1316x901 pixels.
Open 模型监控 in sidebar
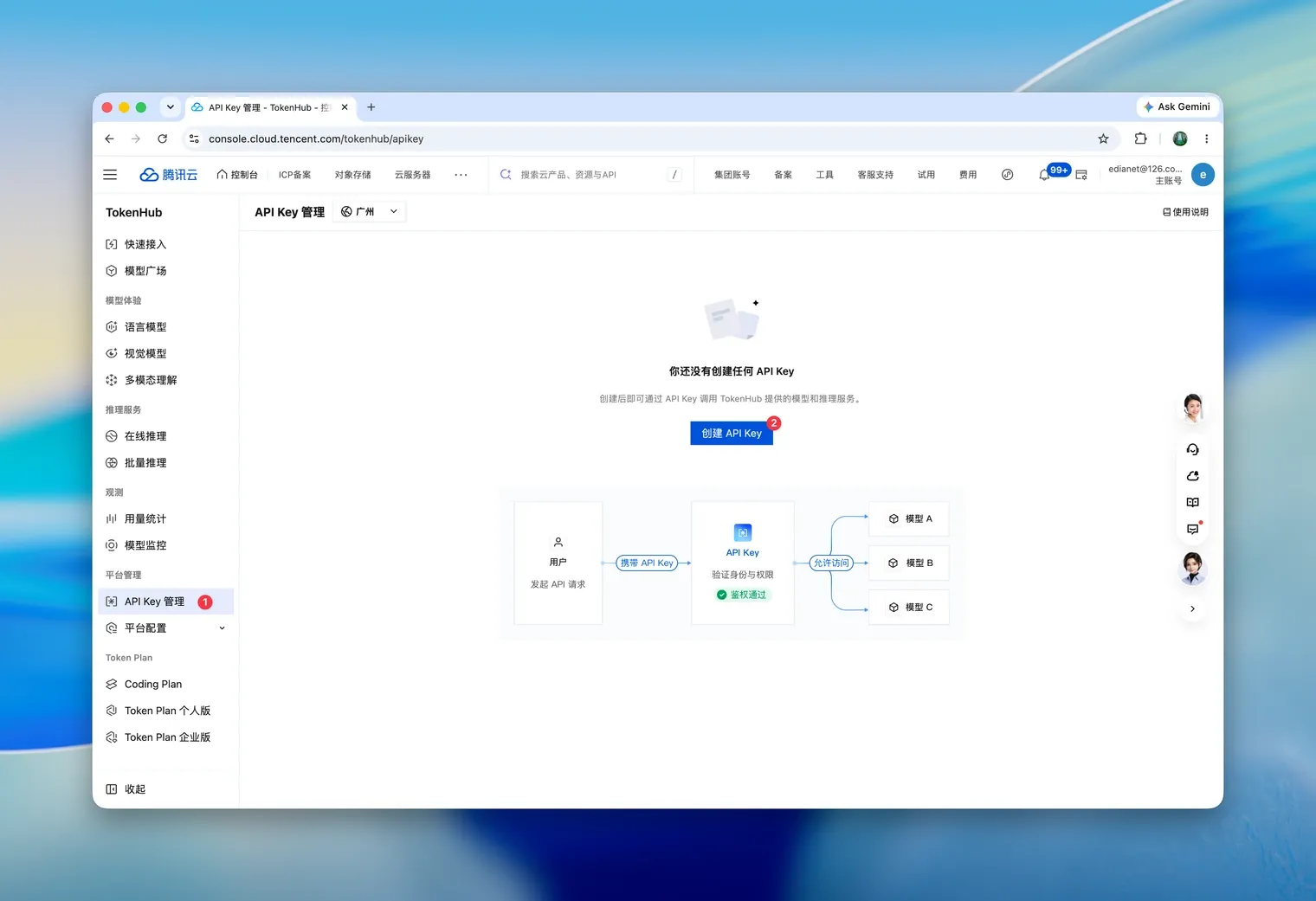tap(165, 545)
